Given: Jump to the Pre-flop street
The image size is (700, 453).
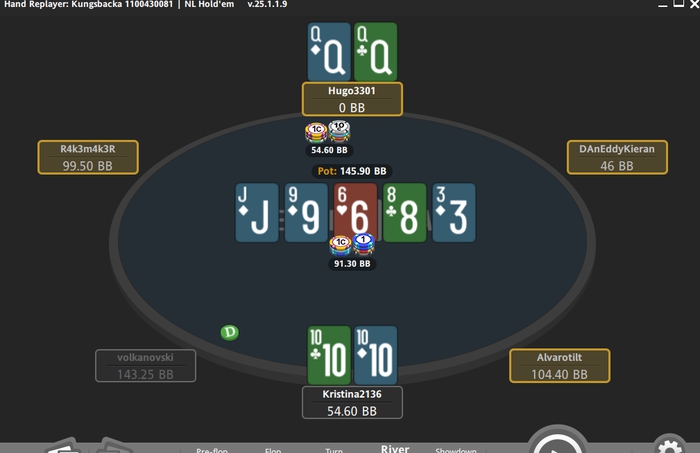Looking at the screenshot, I should click(212, 450).
